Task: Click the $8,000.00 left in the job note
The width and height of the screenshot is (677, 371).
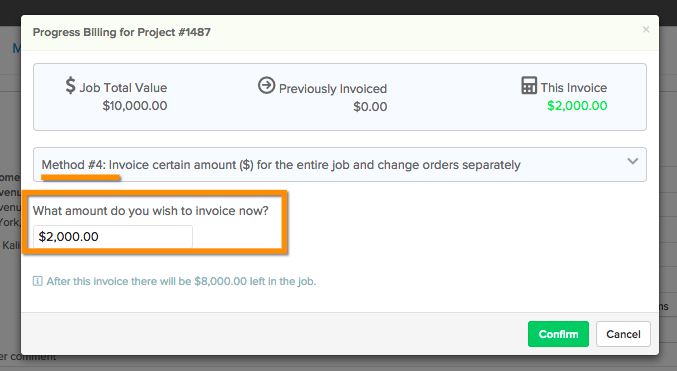Action: [x=181, y=282]
